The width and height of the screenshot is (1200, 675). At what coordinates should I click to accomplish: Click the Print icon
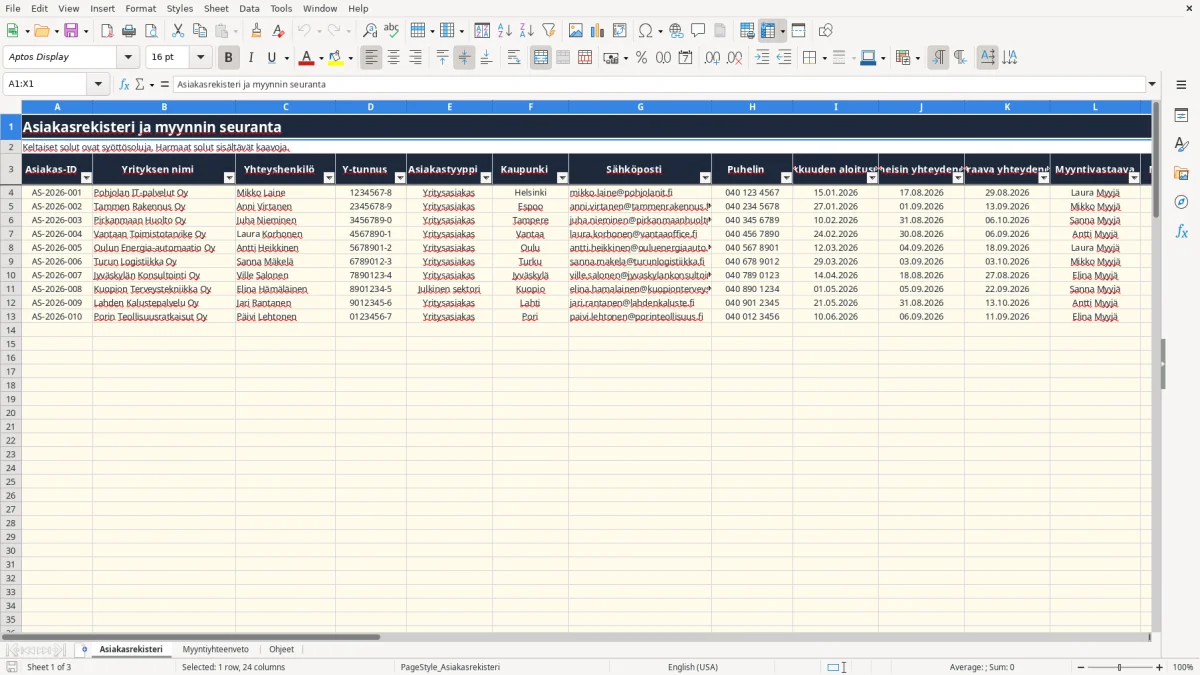[129, 31]
